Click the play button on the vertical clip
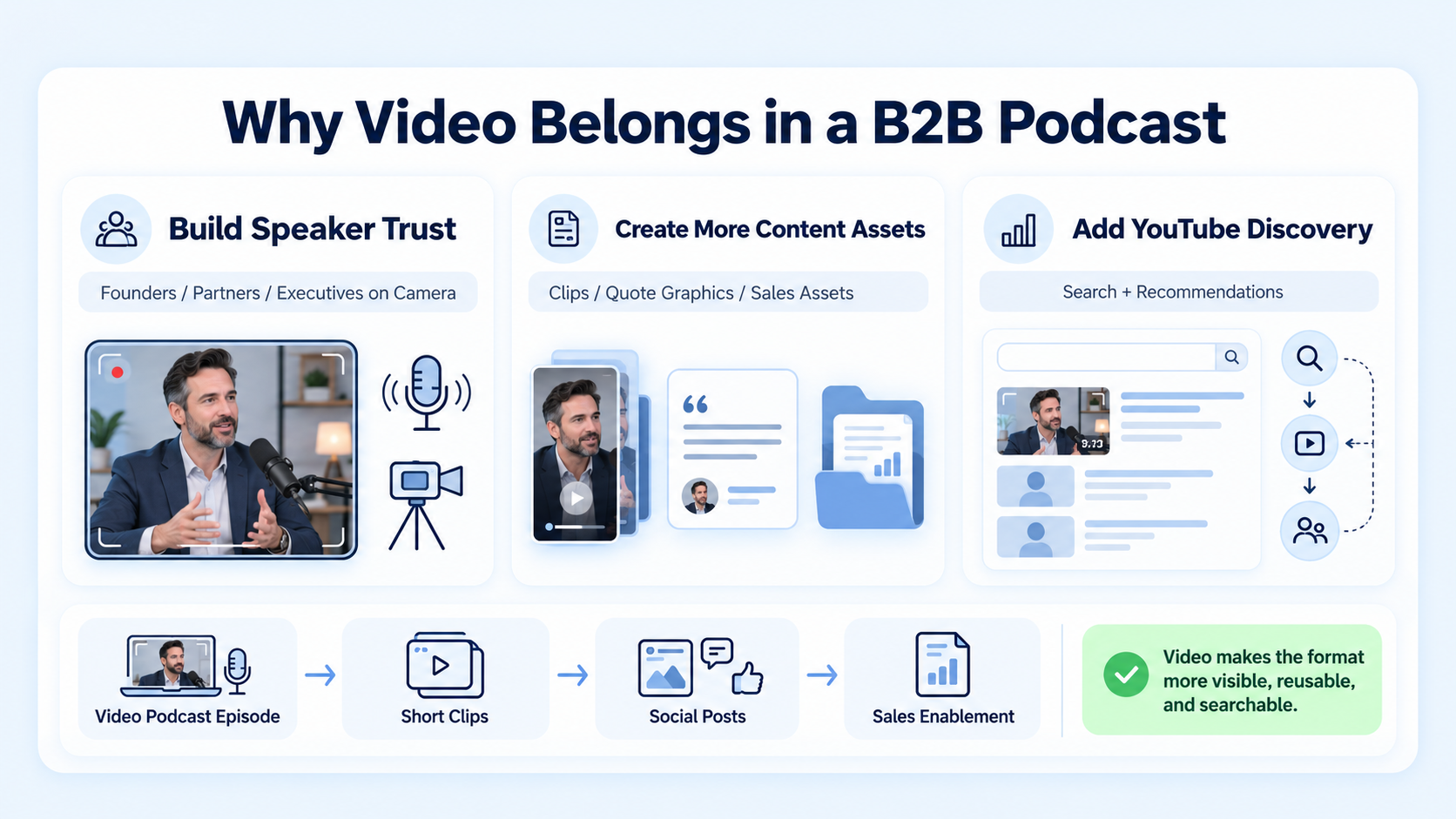 click(x=576, y=499)
